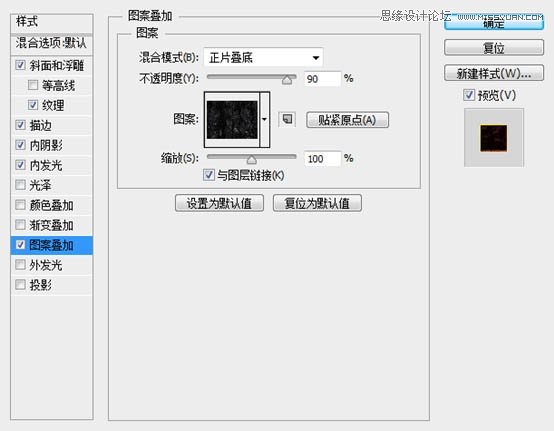Select 混合选项:默认 entry
This screenshot has height=431, width=554.
coord(52,43)
